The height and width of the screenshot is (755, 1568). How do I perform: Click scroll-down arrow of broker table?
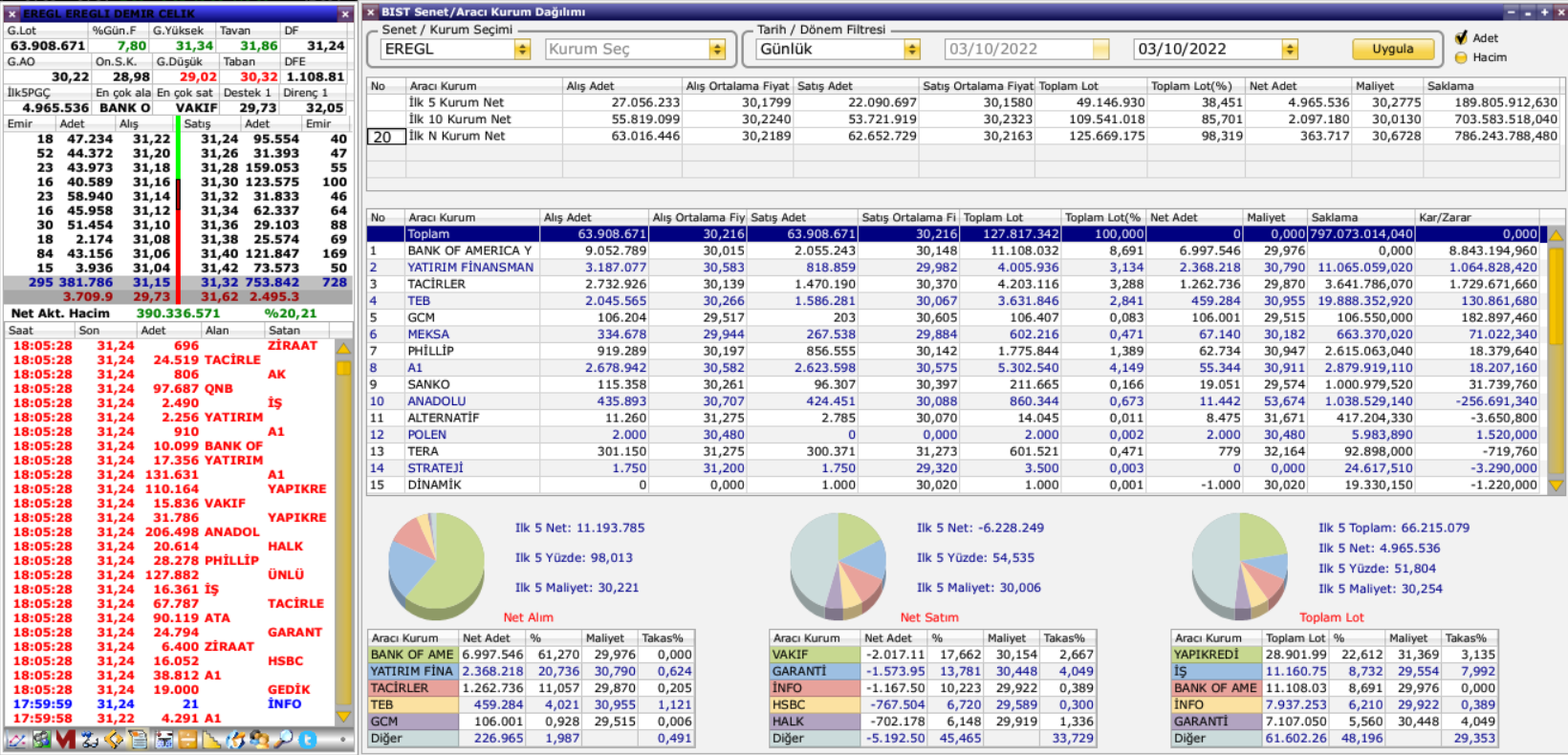tap(1556, 485)
